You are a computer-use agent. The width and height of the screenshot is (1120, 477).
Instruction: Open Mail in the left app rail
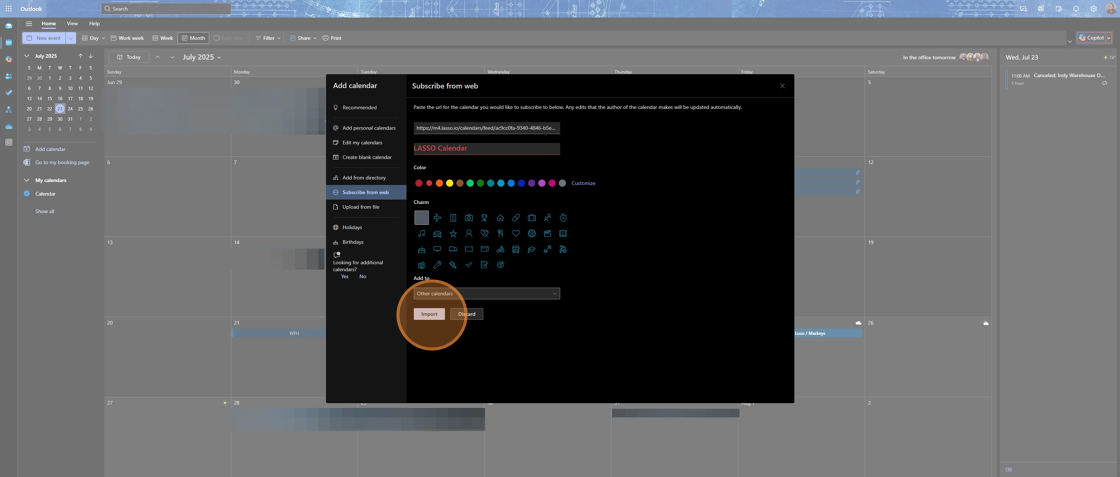click(x=9, y=26)
